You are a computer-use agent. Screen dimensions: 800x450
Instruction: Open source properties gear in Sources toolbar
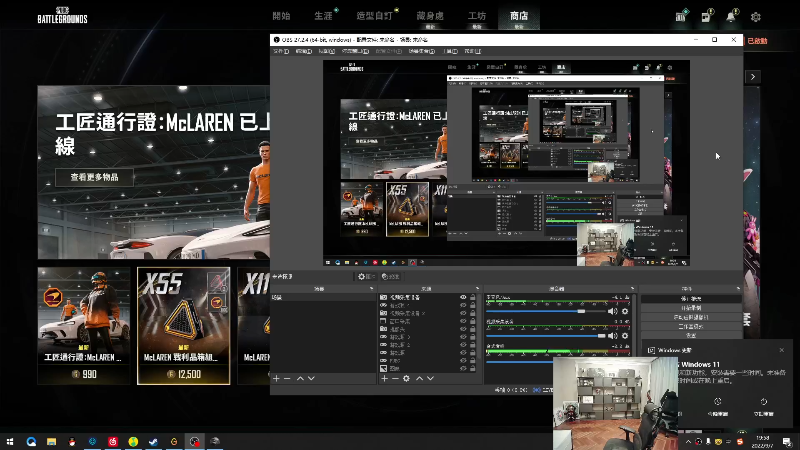406,379
